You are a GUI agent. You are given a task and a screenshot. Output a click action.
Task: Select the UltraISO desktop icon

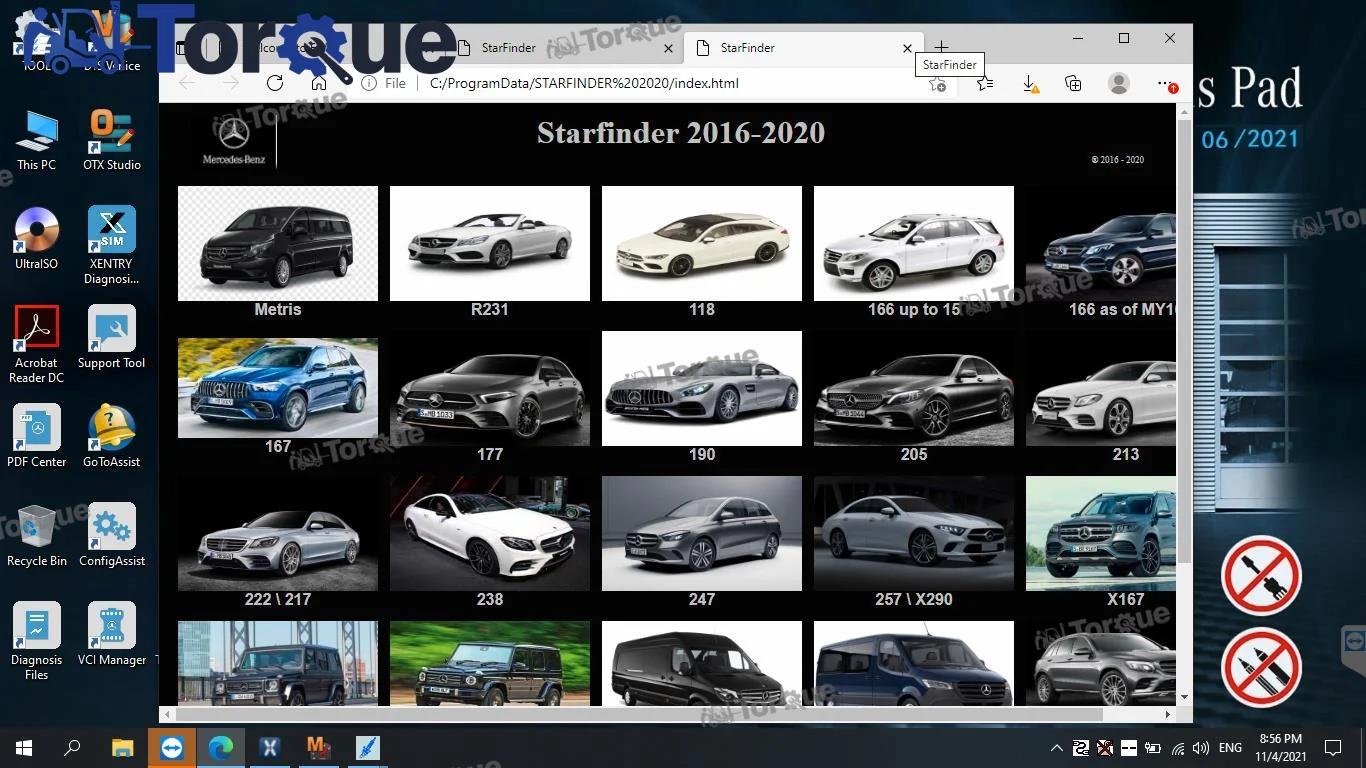[x=37, y=239]
